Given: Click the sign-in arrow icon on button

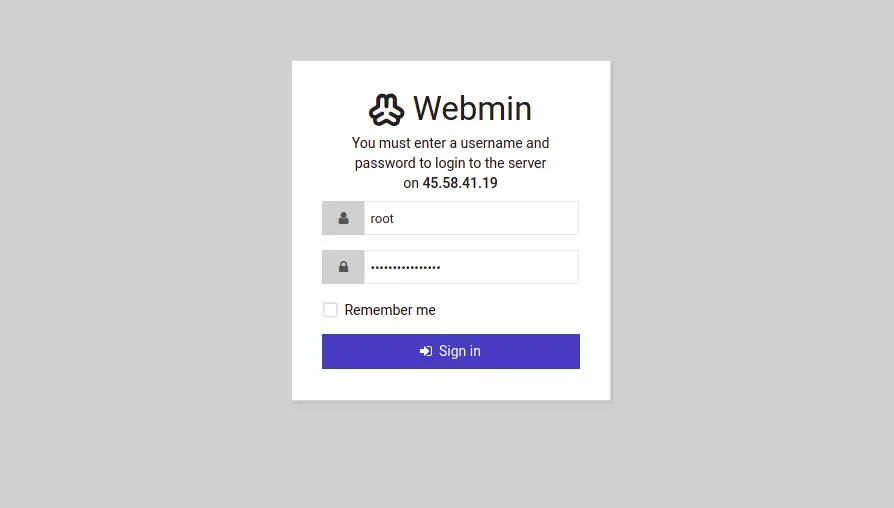Looking at the screenshot, I should pos(426,351).
